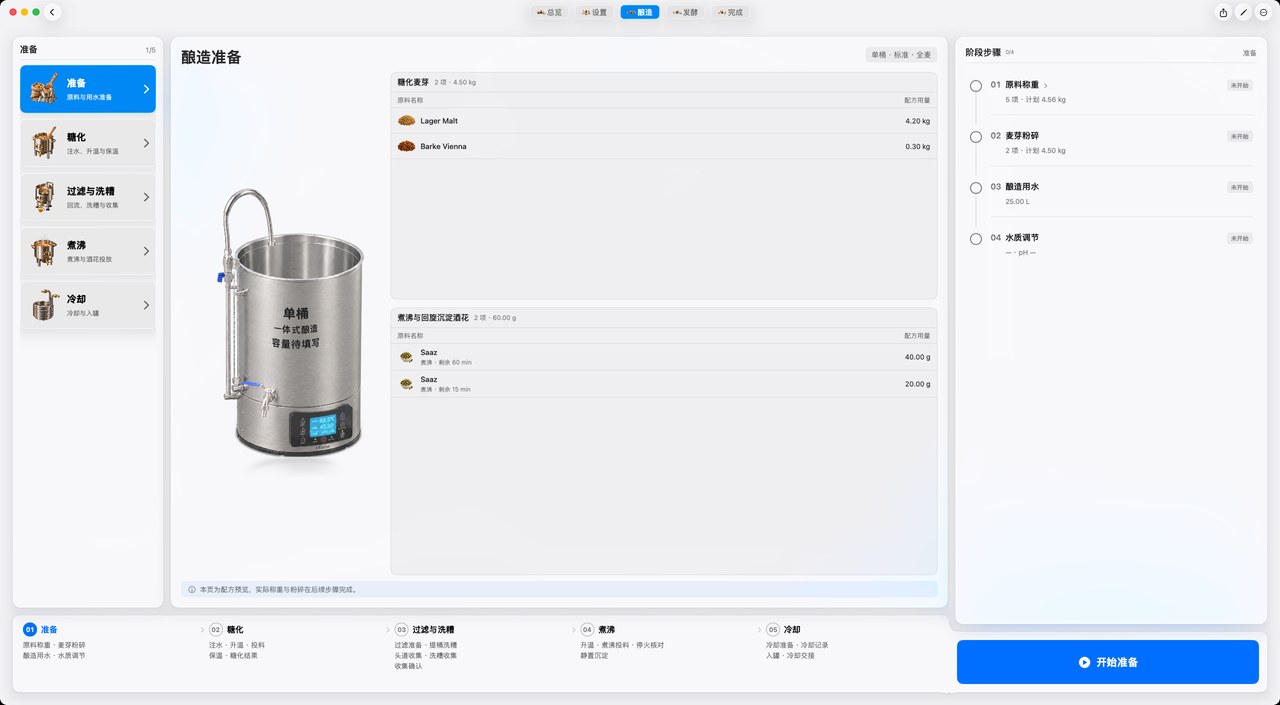Check the 水质调节 step circle

click(976, 239)
